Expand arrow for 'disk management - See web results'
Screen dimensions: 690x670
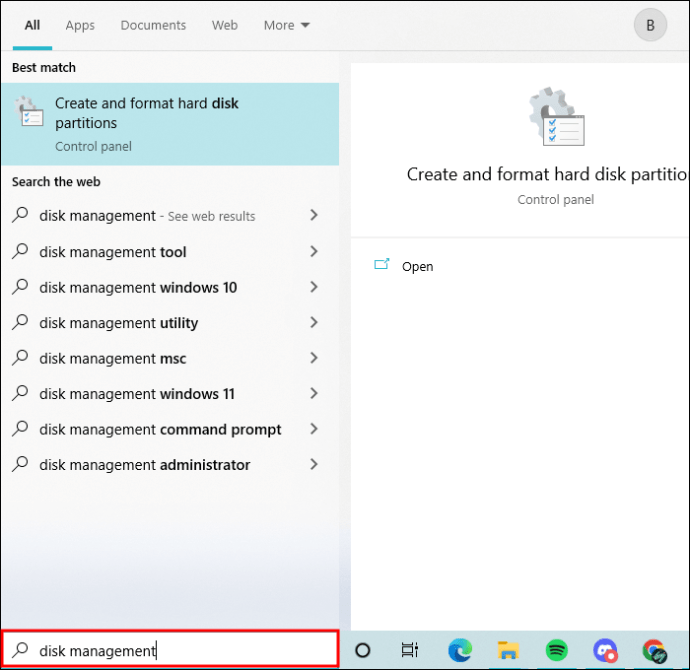tap(314, 215)
